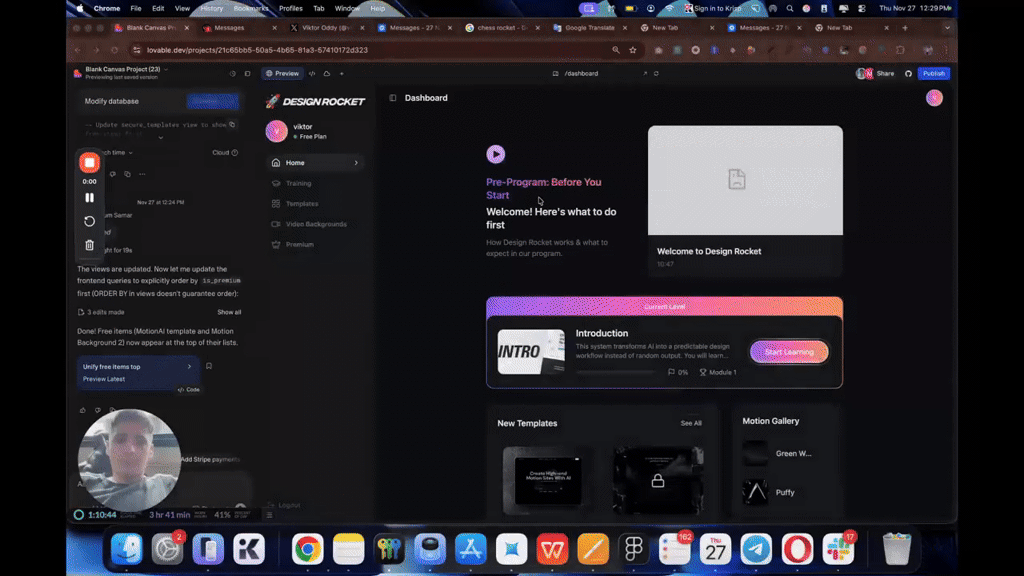Open the Welcome to Design Rocket video thumbnail
Image resolution: width=1024 pixels, height=576 pixels.
745,180
